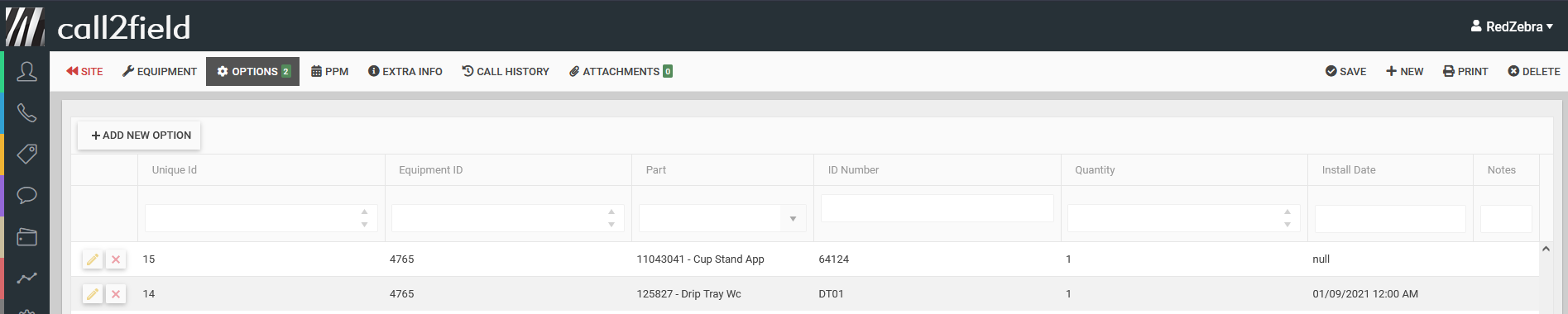Click Add New Option button
Viewport: 1568px width, 314px height.
coord(140,136)
